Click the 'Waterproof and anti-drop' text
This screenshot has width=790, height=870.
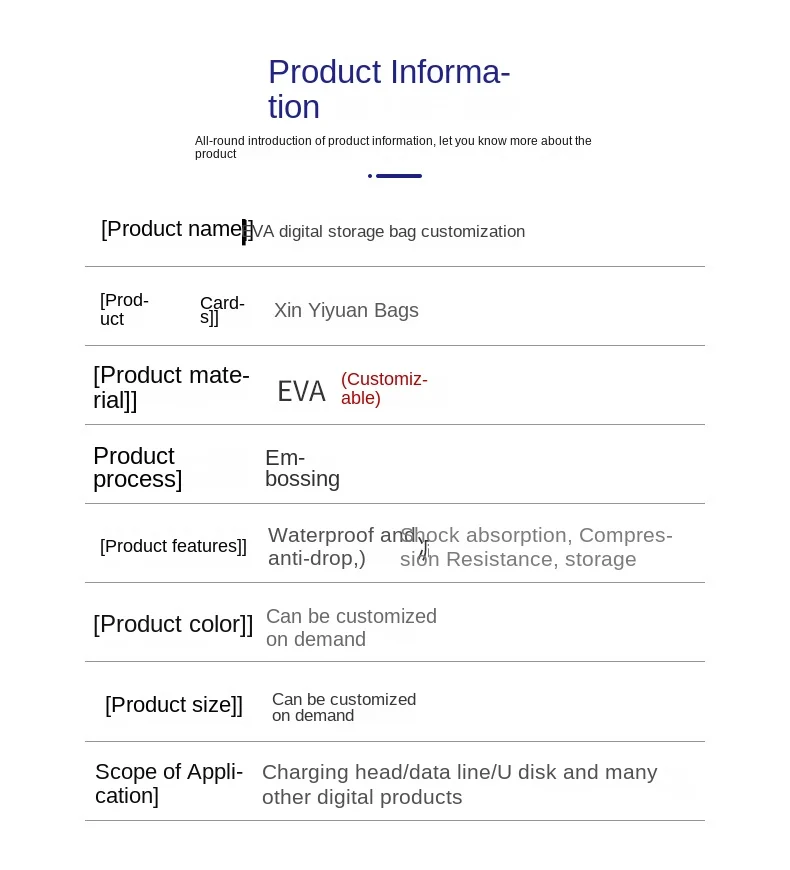coord(330,546)
